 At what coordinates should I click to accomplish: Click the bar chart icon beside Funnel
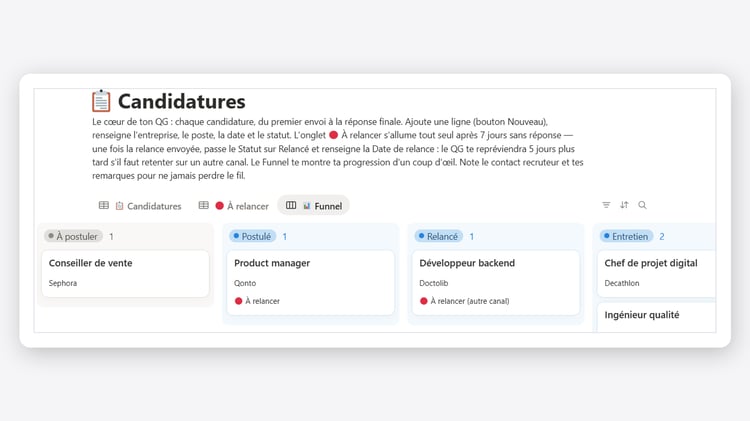click(x=307, y=206)
